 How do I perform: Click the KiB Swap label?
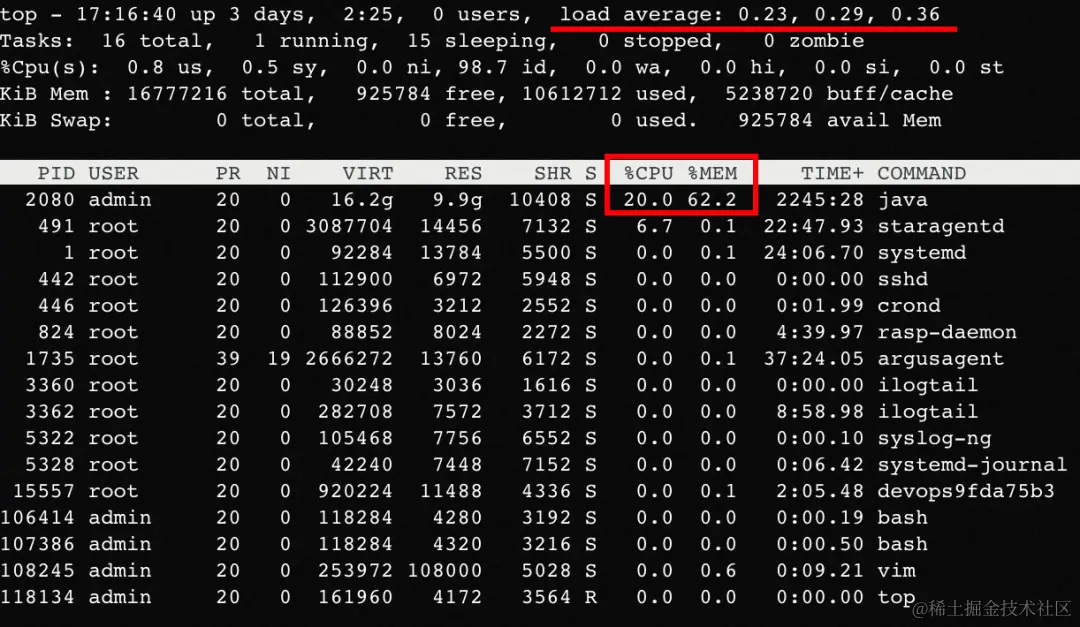point(56,121)
